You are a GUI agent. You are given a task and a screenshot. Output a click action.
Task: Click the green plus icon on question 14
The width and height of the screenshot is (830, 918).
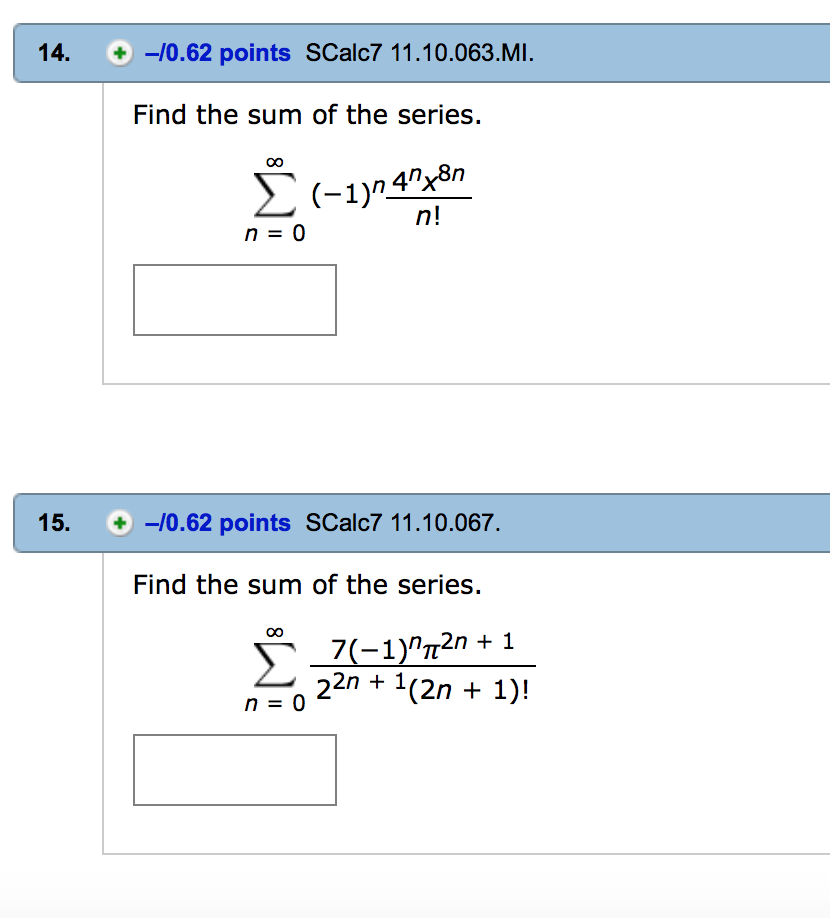click(x=119, y=54)
